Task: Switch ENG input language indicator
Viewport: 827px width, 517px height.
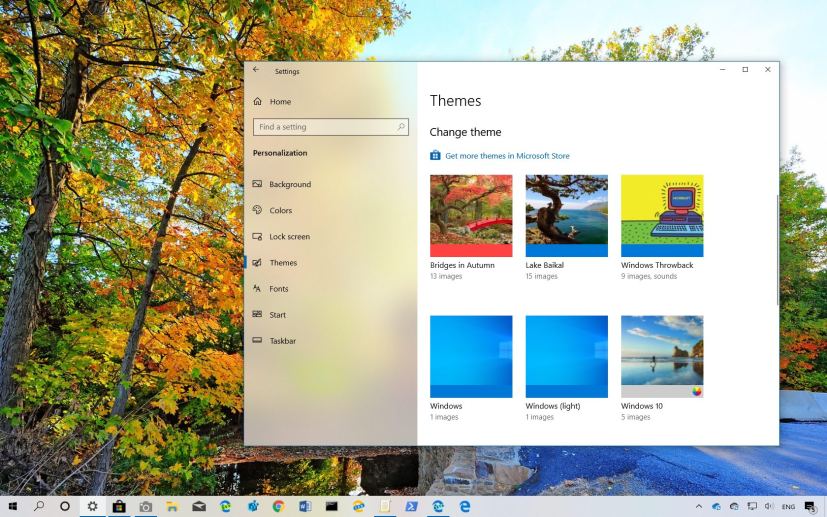Action: (788, 507)
